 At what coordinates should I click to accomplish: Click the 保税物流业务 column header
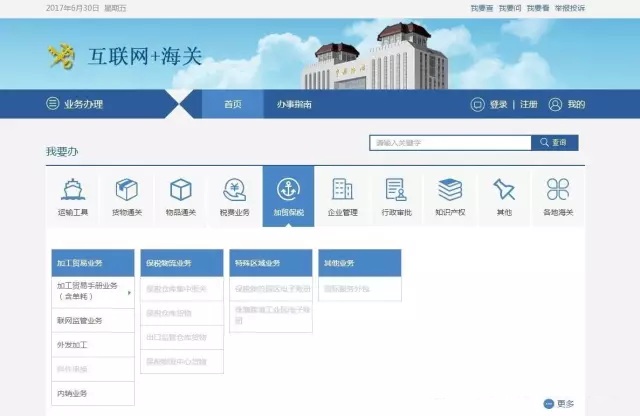click(182, 263)
